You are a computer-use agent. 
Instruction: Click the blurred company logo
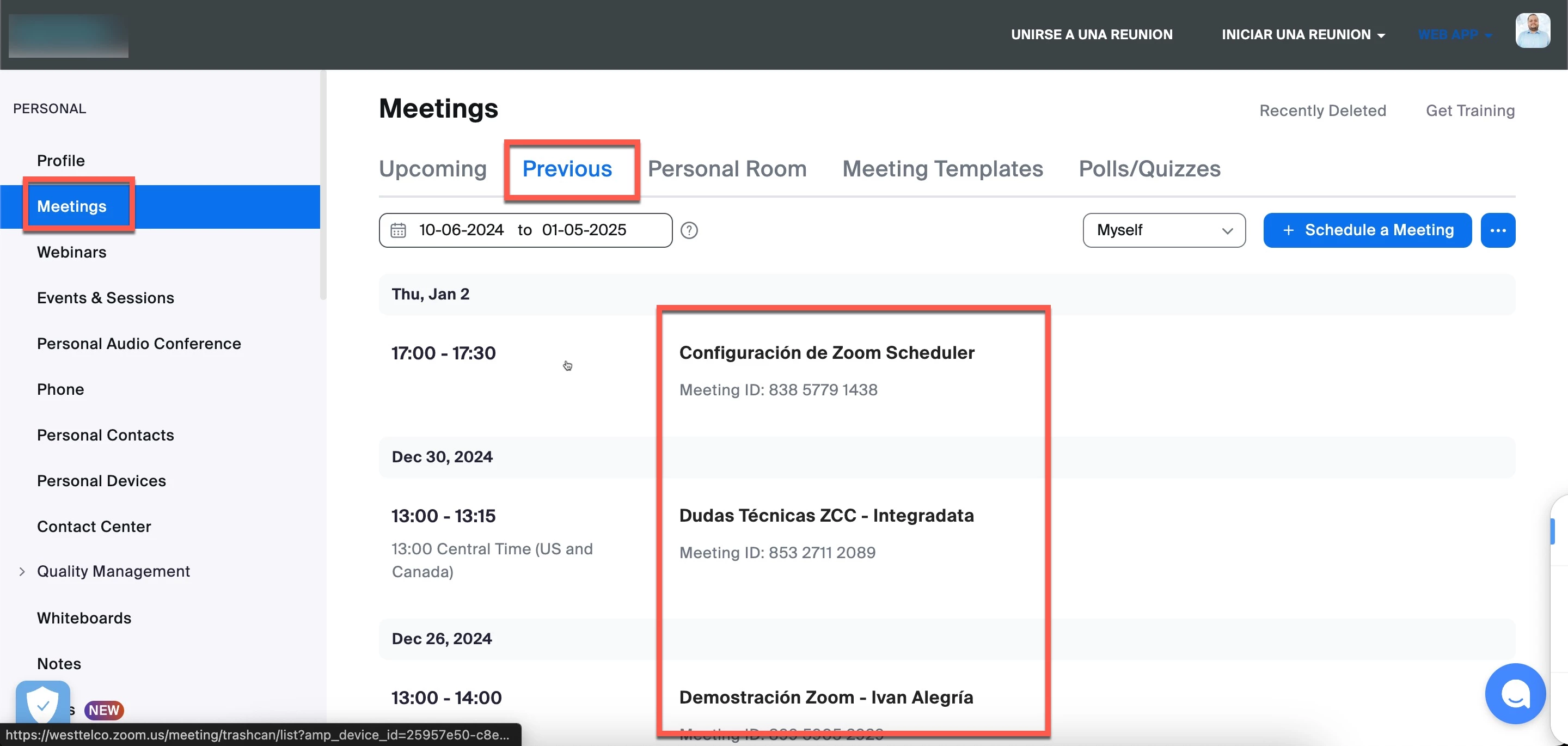click(x=68, y=35)
